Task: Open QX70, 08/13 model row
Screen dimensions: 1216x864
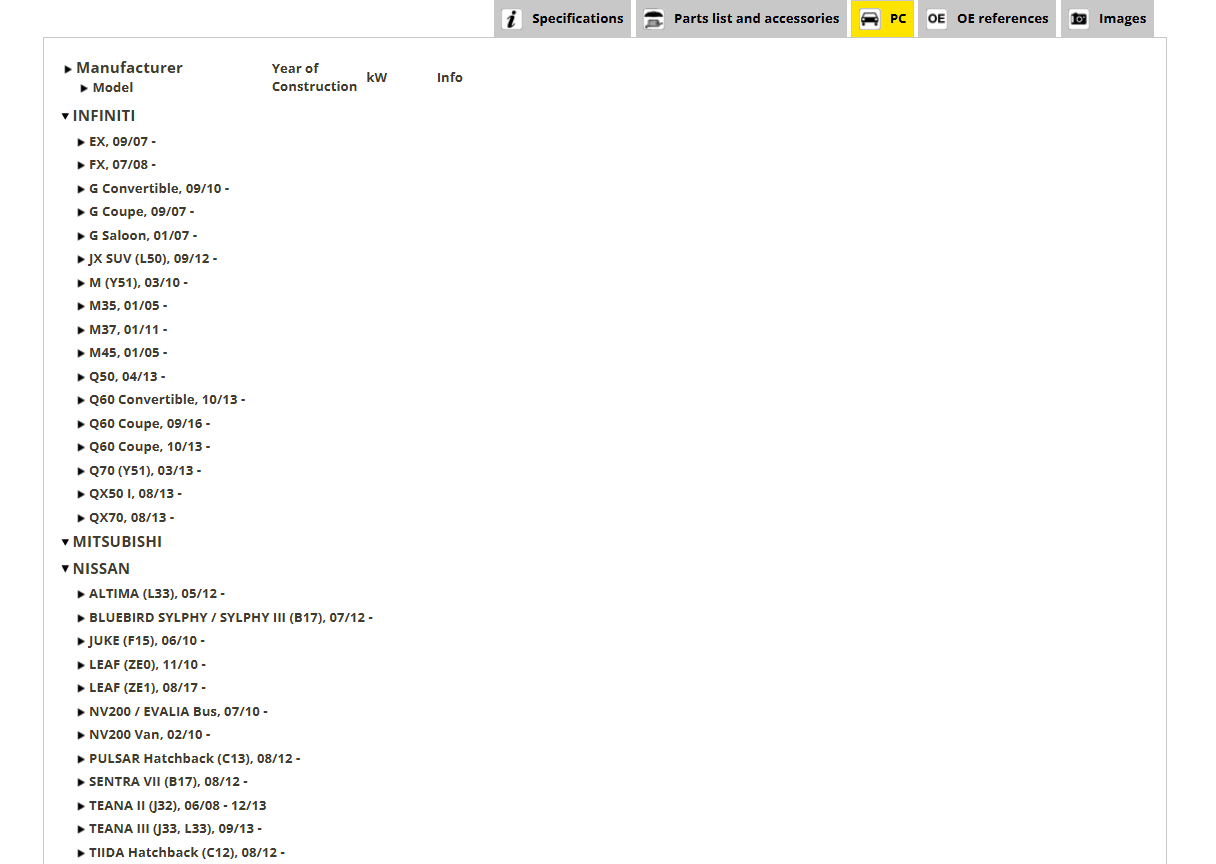Action: (131, 517)
